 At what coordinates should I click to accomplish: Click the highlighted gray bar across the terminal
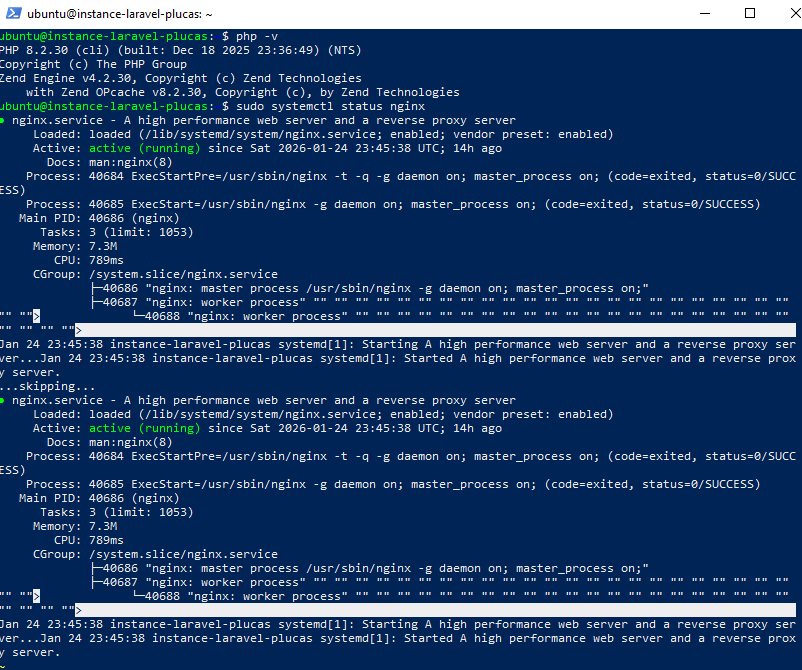[x=400, y=329]
